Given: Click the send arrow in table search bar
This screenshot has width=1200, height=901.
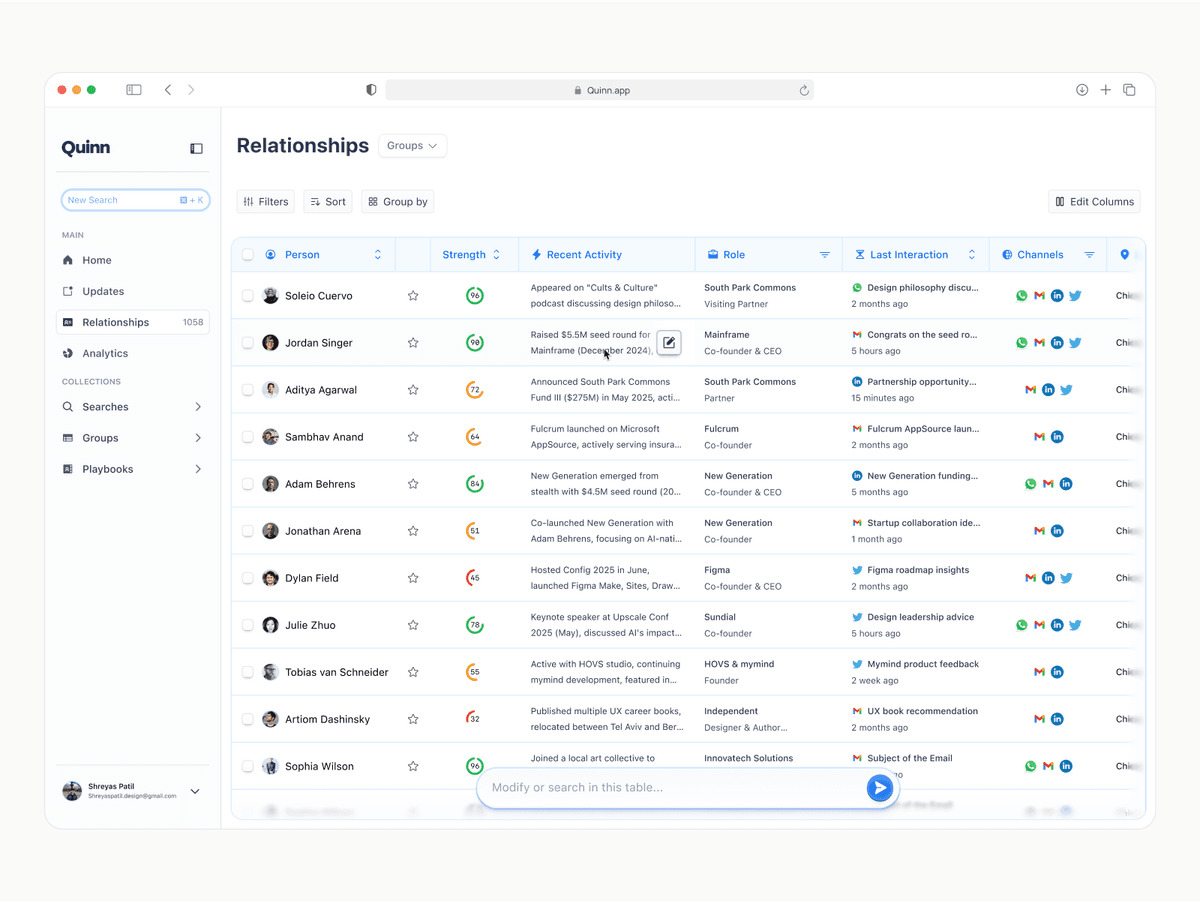Looking at the screenshot, I should coord(879,788).
